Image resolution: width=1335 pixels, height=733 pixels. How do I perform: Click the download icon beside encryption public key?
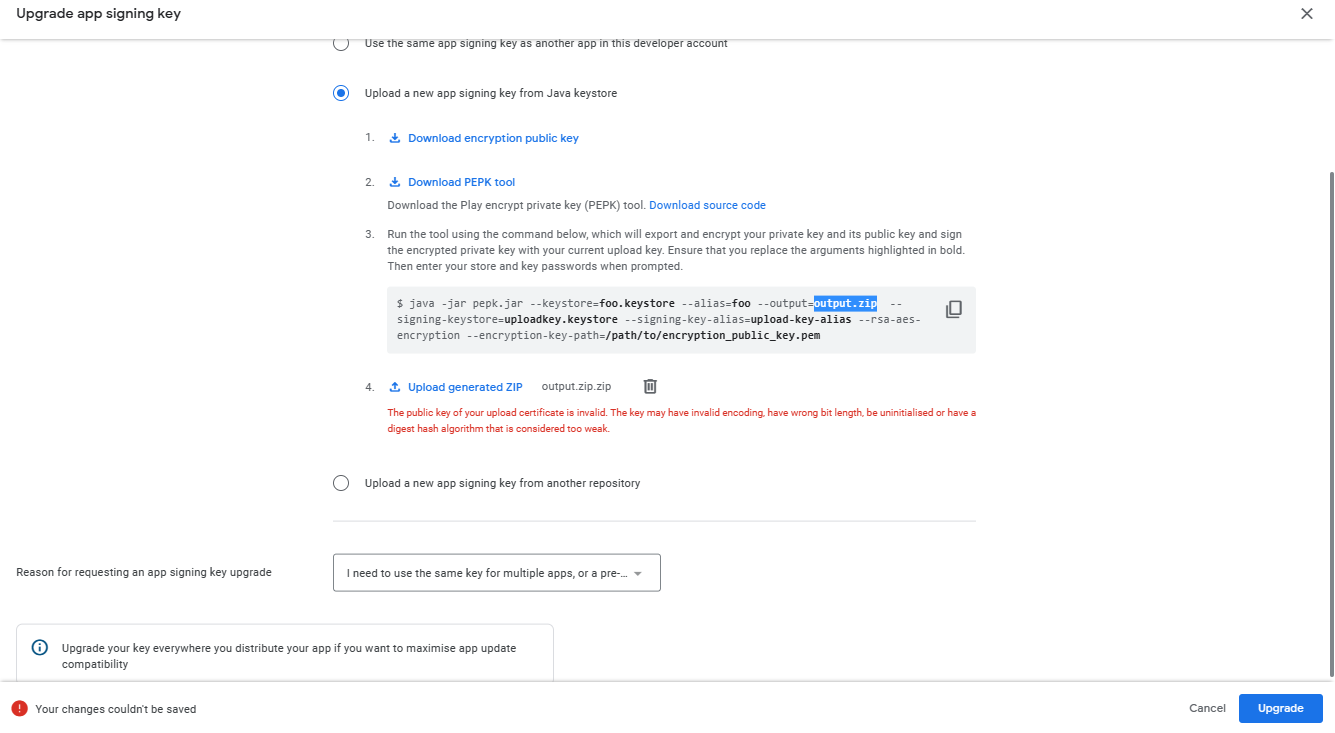coord(395,138)
